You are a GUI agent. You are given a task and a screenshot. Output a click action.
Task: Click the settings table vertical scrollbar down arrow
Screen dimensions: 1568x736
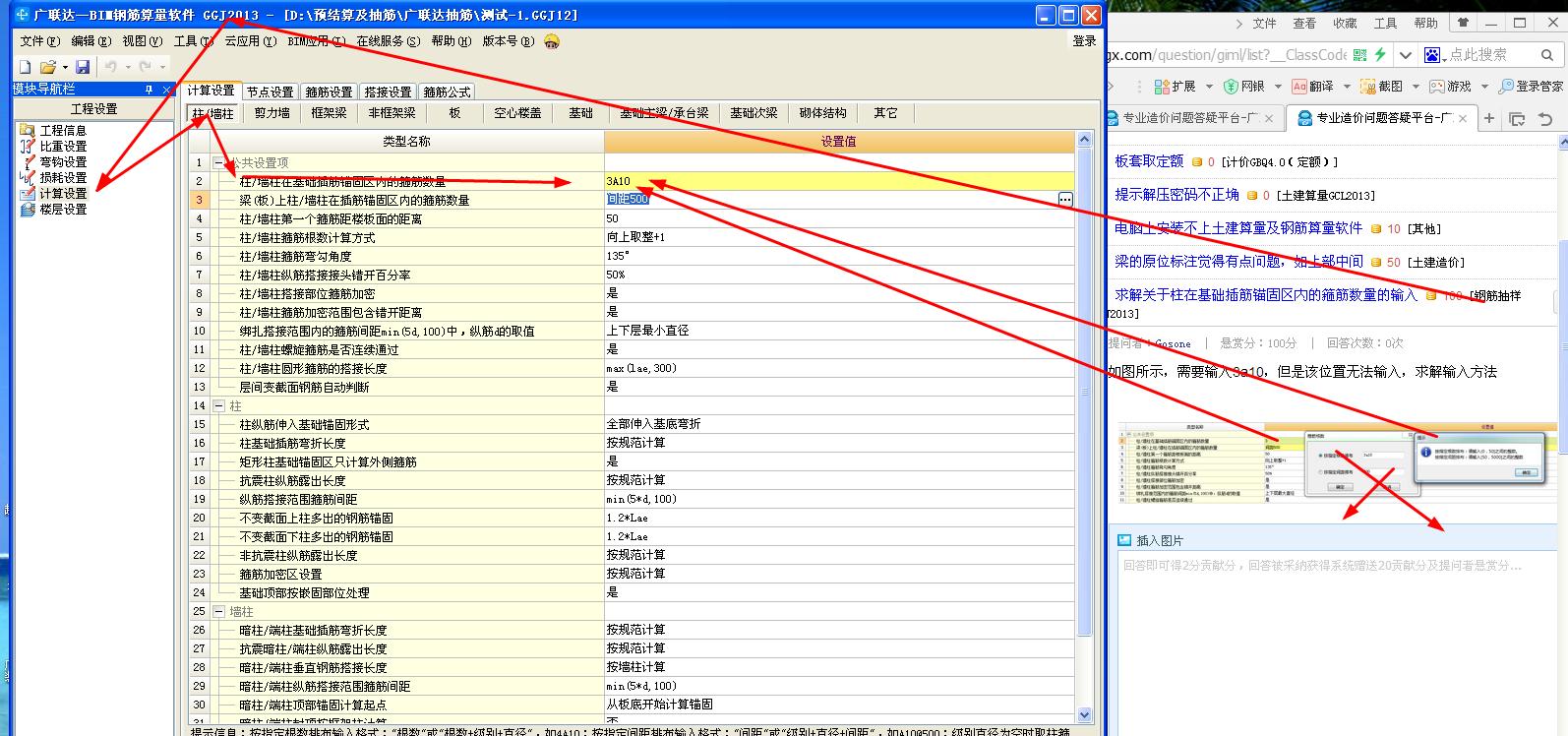[1085, 715]
